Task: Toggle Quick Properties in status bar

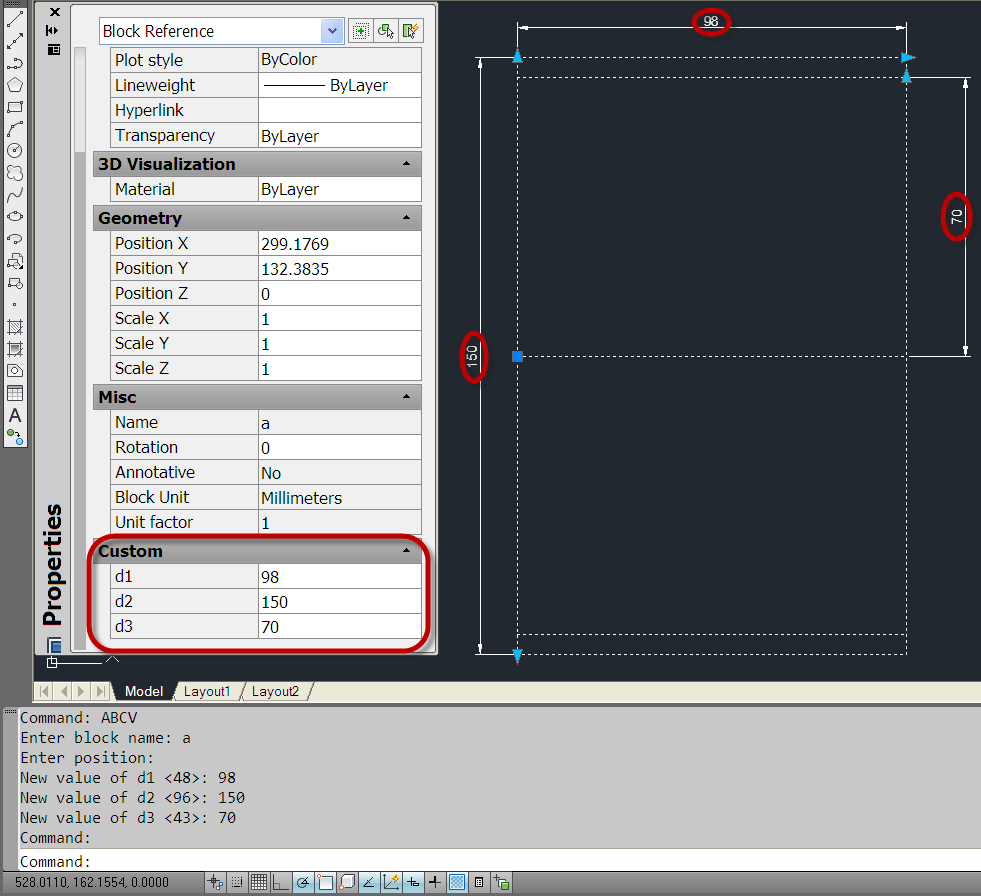Action: click(x=479, y=882)
